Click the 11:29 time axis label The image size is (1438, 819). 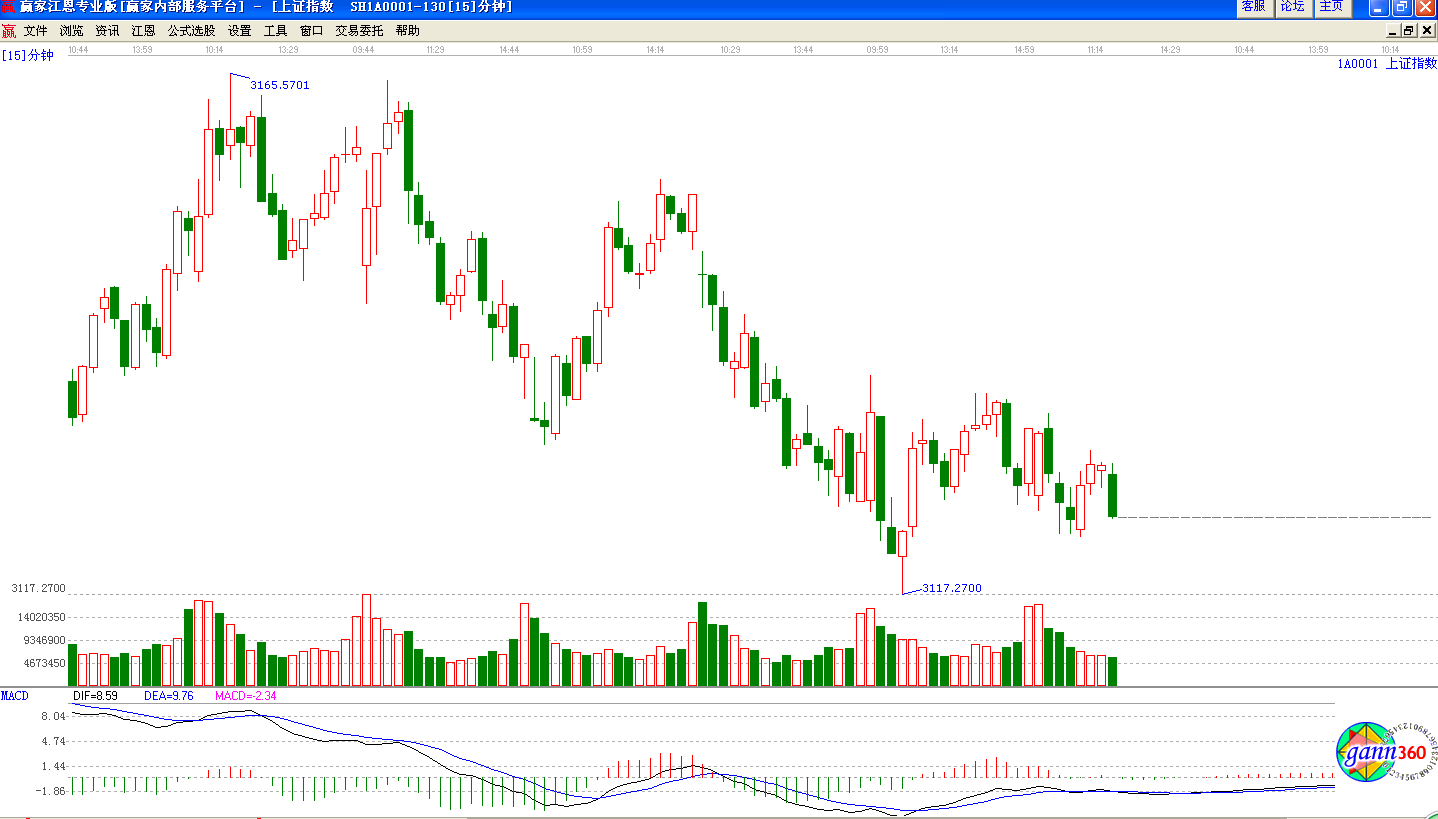click(x=435, y=49)
